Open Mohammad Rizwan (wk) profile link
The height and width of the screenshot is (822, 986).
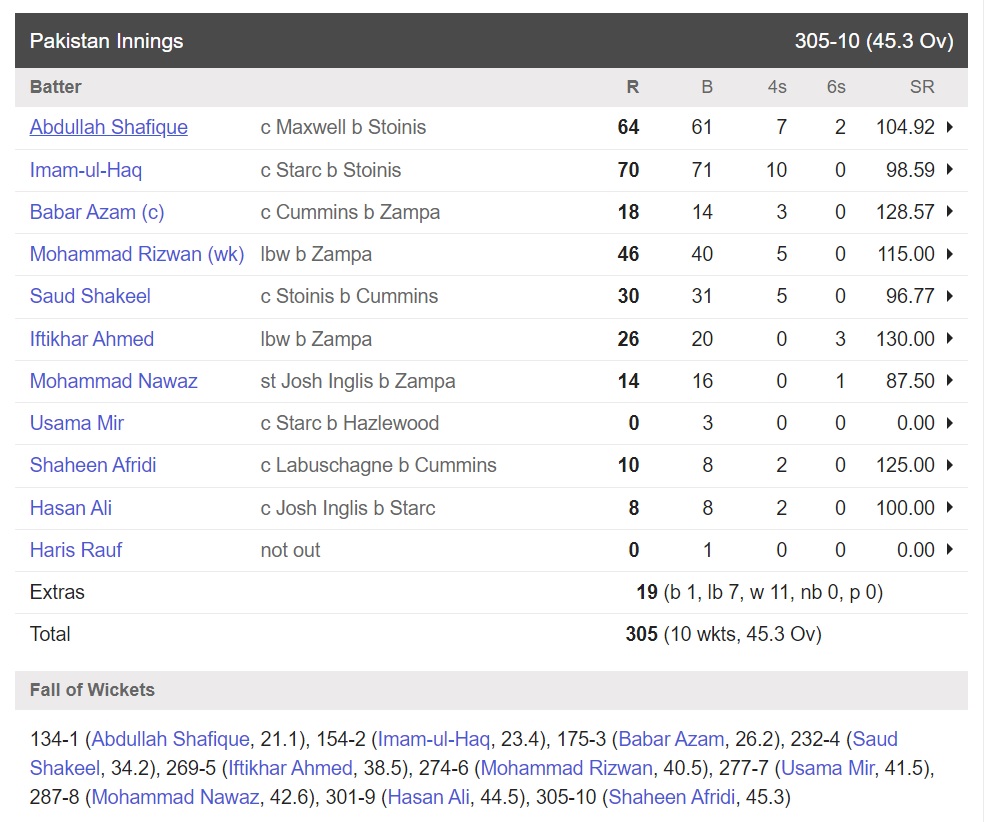point(137,254)
